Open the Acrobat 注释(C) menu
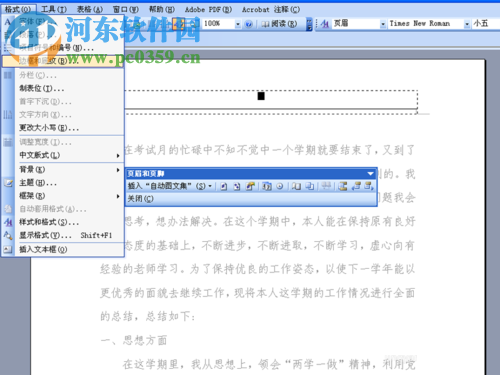This screenshot has height=375, width=500. (x=271, y=10)
